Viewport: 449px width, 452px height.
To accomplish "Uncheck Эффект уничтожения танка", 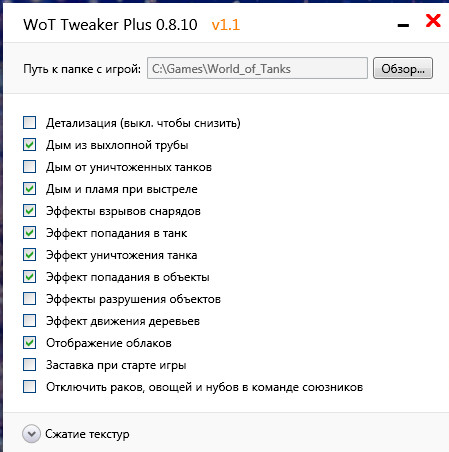I will pos(30,255).
